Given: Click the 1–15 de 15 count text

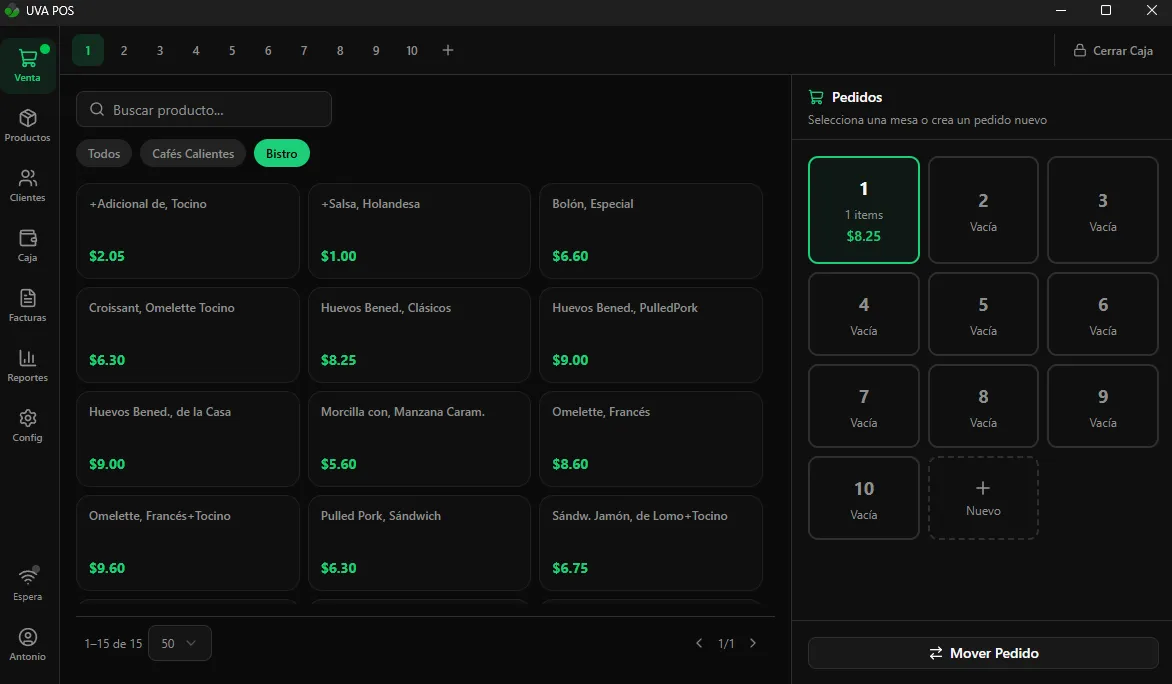Looking at the screenshot, I should pyautogui.click(x=113, y=644).
